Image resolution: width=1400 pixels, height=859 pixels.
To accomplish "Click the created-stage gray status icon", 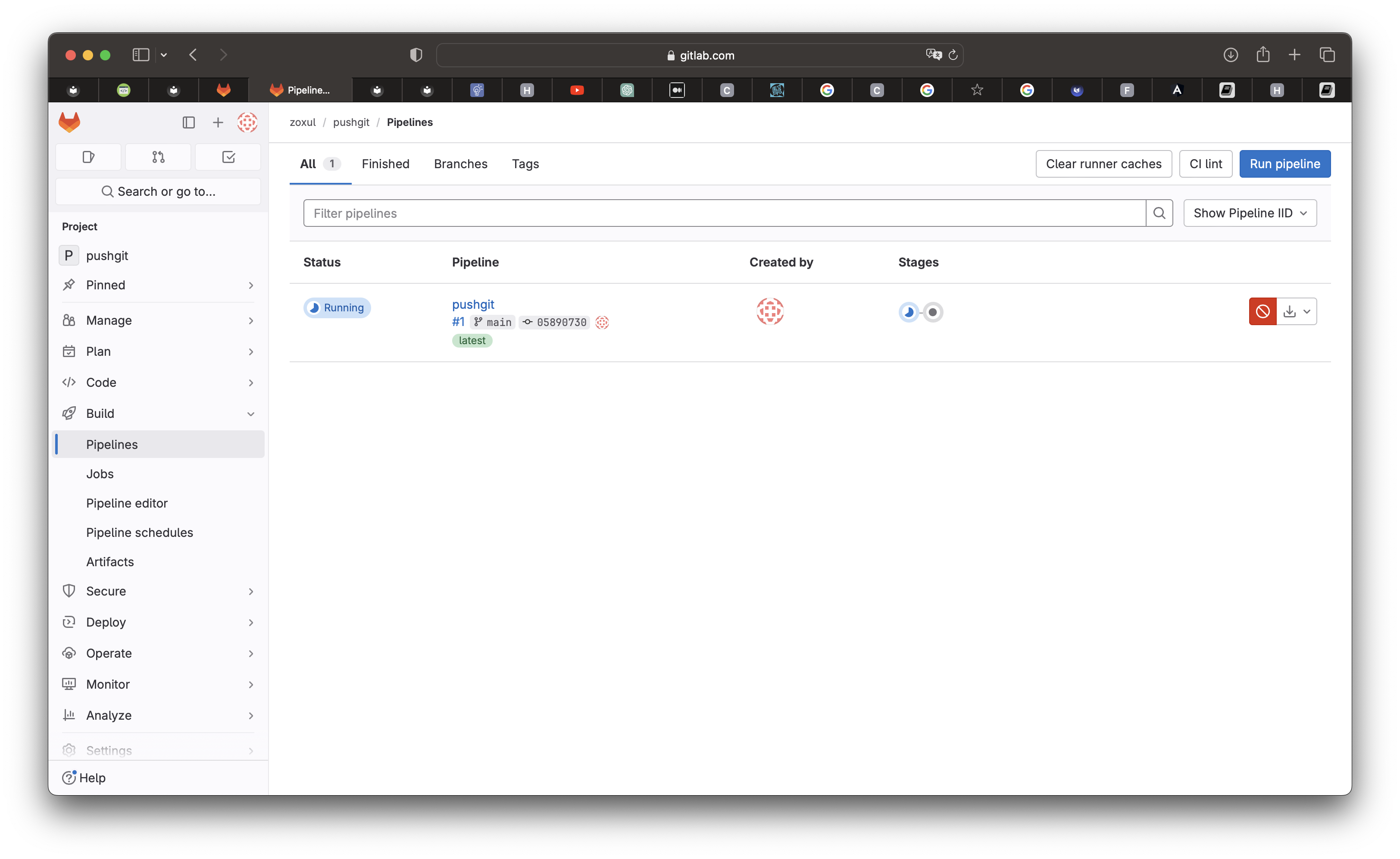I will pyautogui.click(x=932, y=312).
